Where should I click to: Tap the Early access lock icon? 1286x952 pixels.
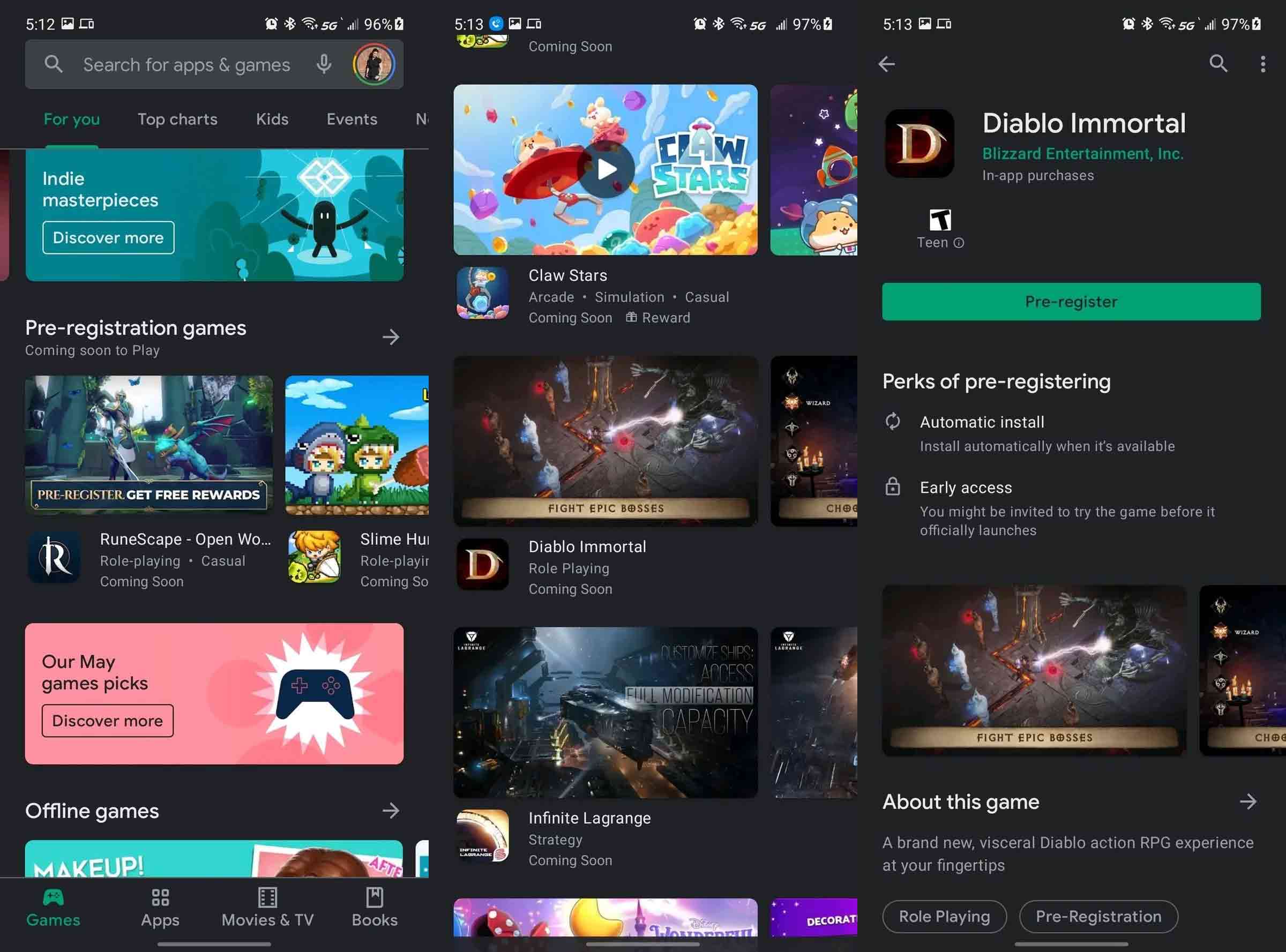(x=893, y=487)
